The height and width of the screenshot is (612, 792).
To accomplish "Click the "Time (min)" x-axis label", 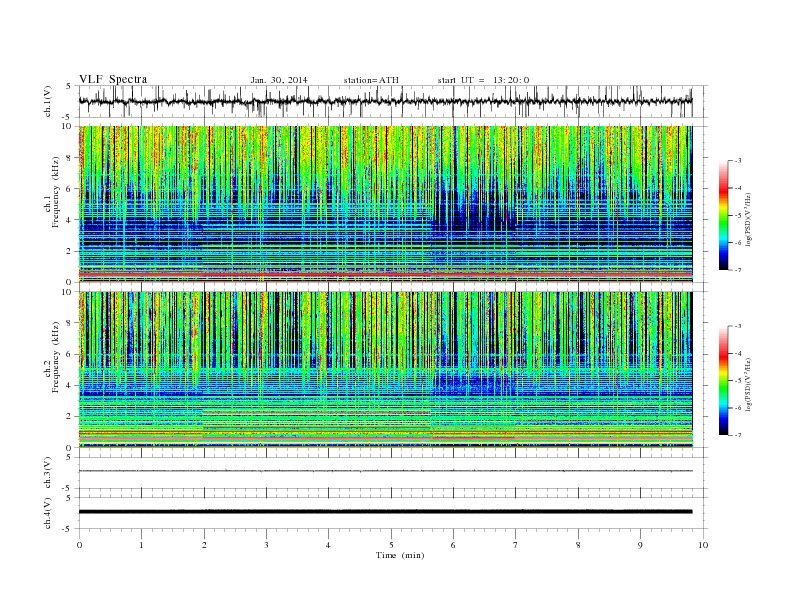I will (400, 555).
